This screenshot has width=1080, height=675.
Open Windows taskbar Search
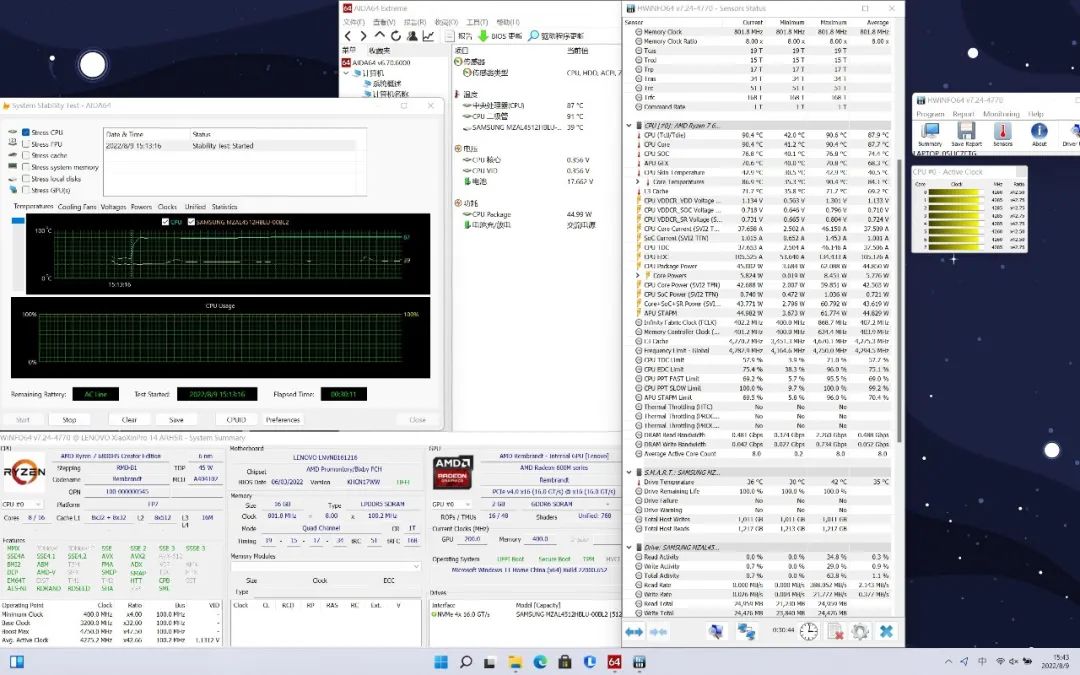466,662
